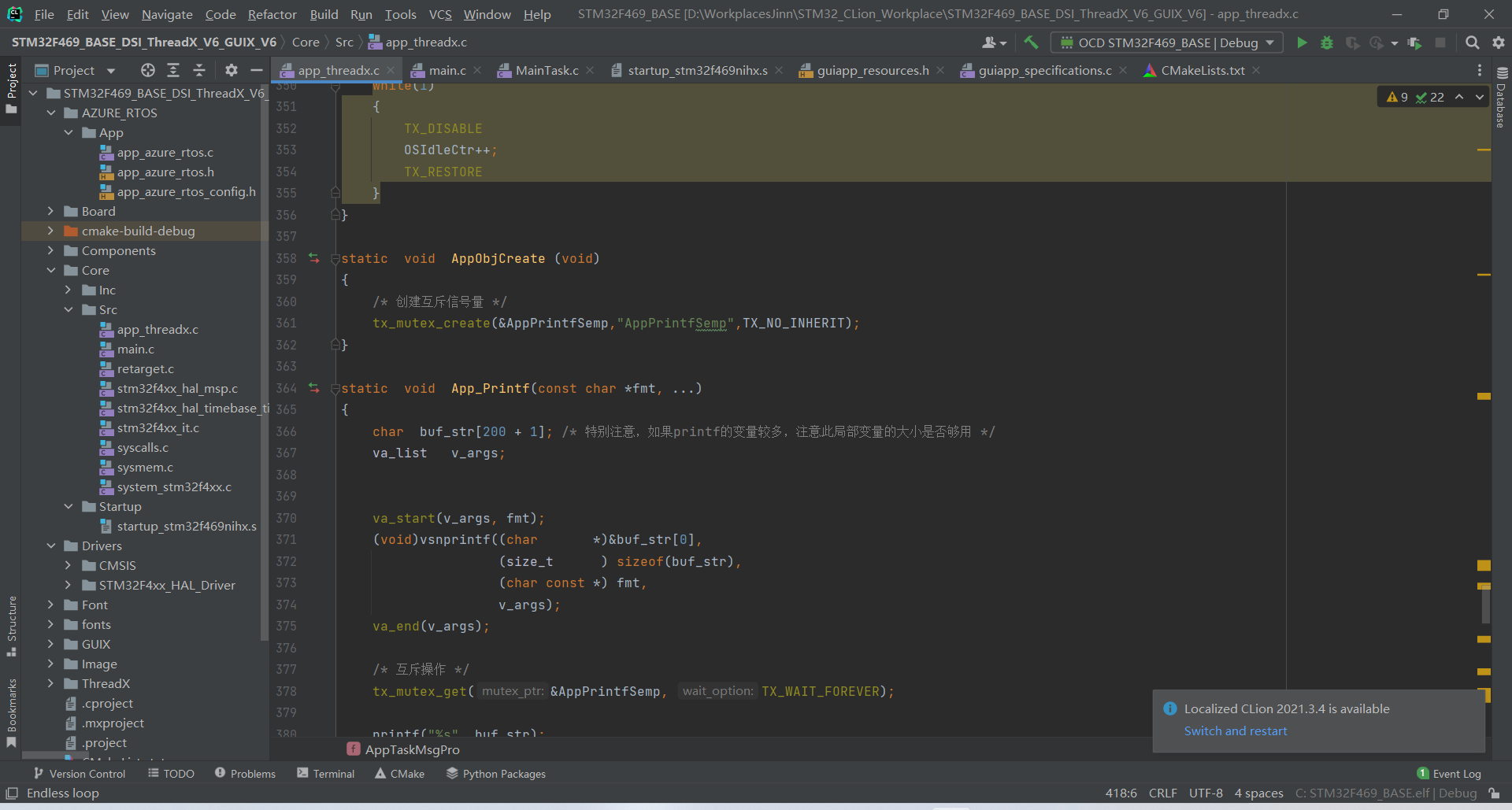This screenshot has height=810, width=1512.
Task: Go to previous highlighted error arrow
Action: 1459,97
